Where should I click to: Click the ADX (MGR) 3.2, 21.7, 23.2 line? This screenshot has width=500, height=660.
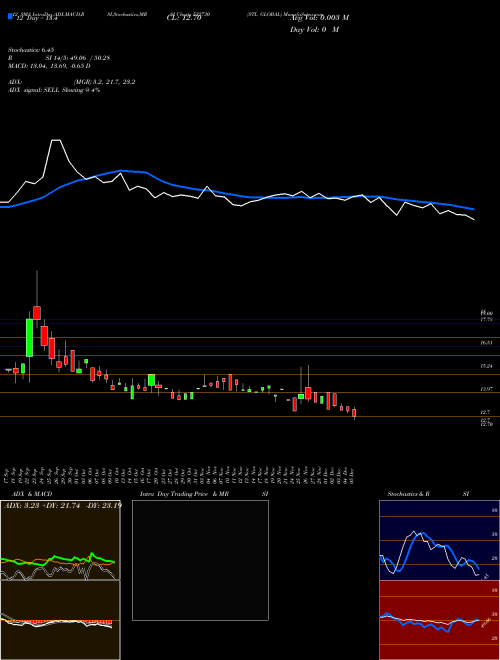[x=72, y=82]
